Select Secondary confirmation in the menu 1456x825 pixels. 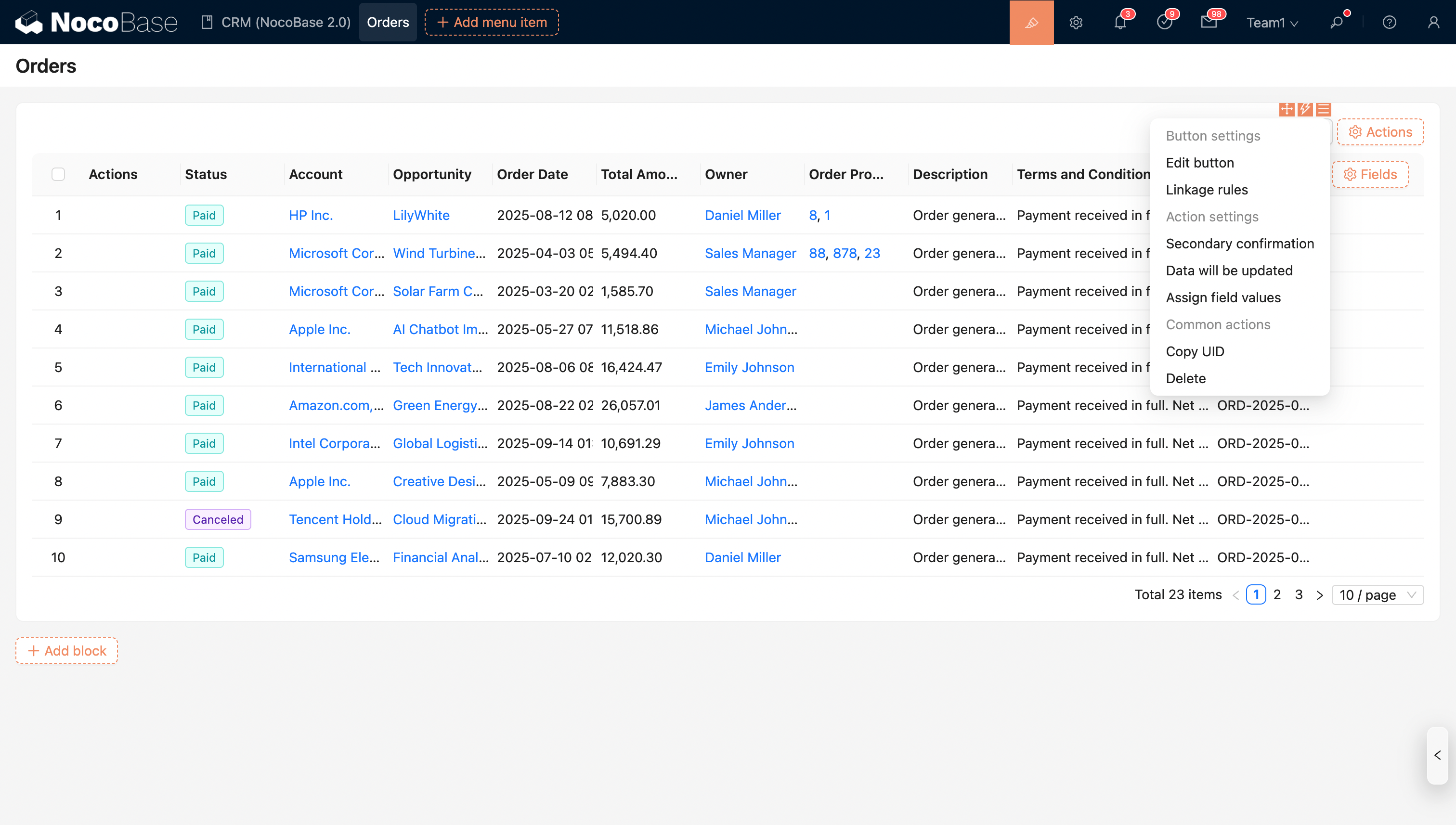(1239, 244)
